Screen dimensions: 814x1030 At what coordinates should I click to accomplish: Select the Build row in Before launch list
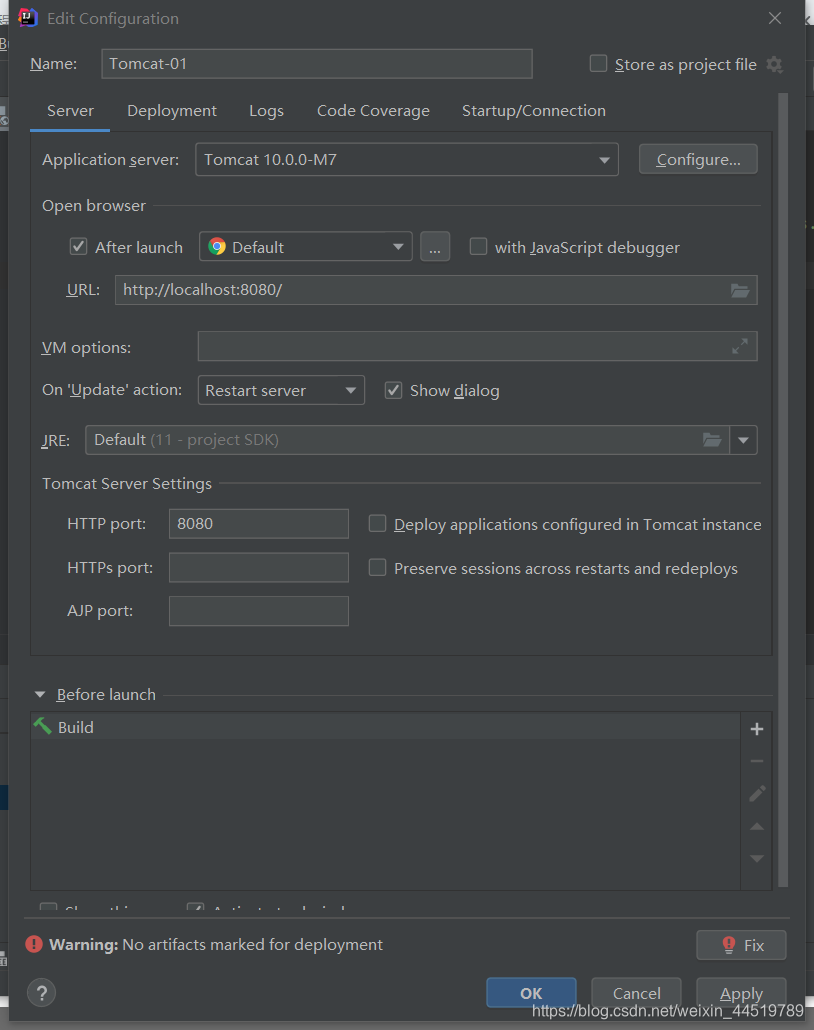(385, 727)
